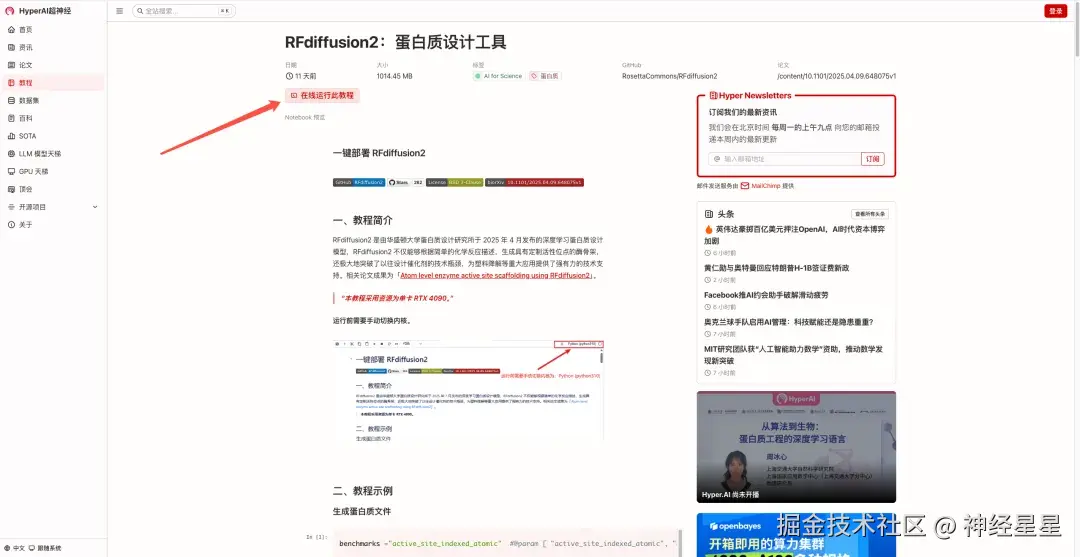
Task: Open the 数据集 datasets sidebar item
Action: pos(52,101)
